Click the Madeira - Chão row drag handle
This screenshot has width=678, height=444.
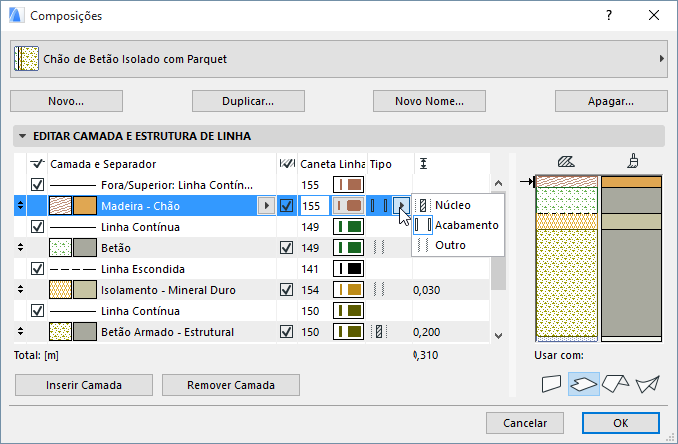pos(20,205)
